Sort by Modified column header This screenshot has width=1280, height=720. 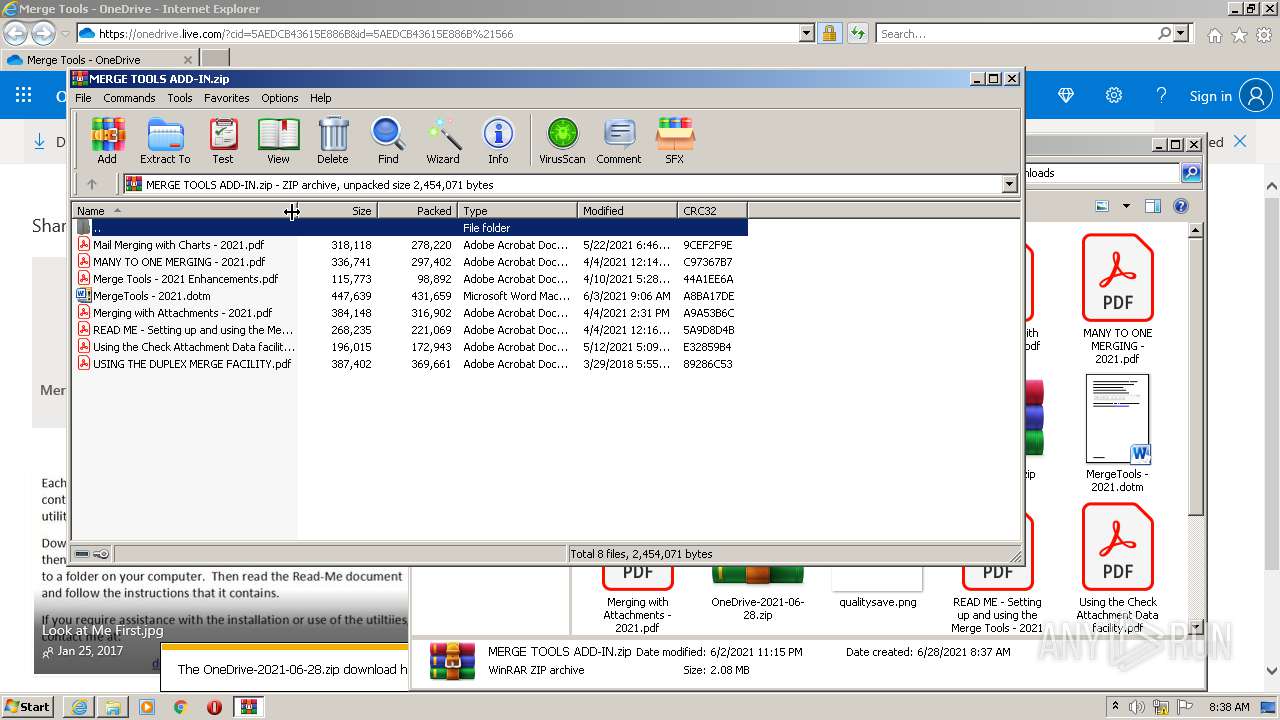click(x=627, y=211)
